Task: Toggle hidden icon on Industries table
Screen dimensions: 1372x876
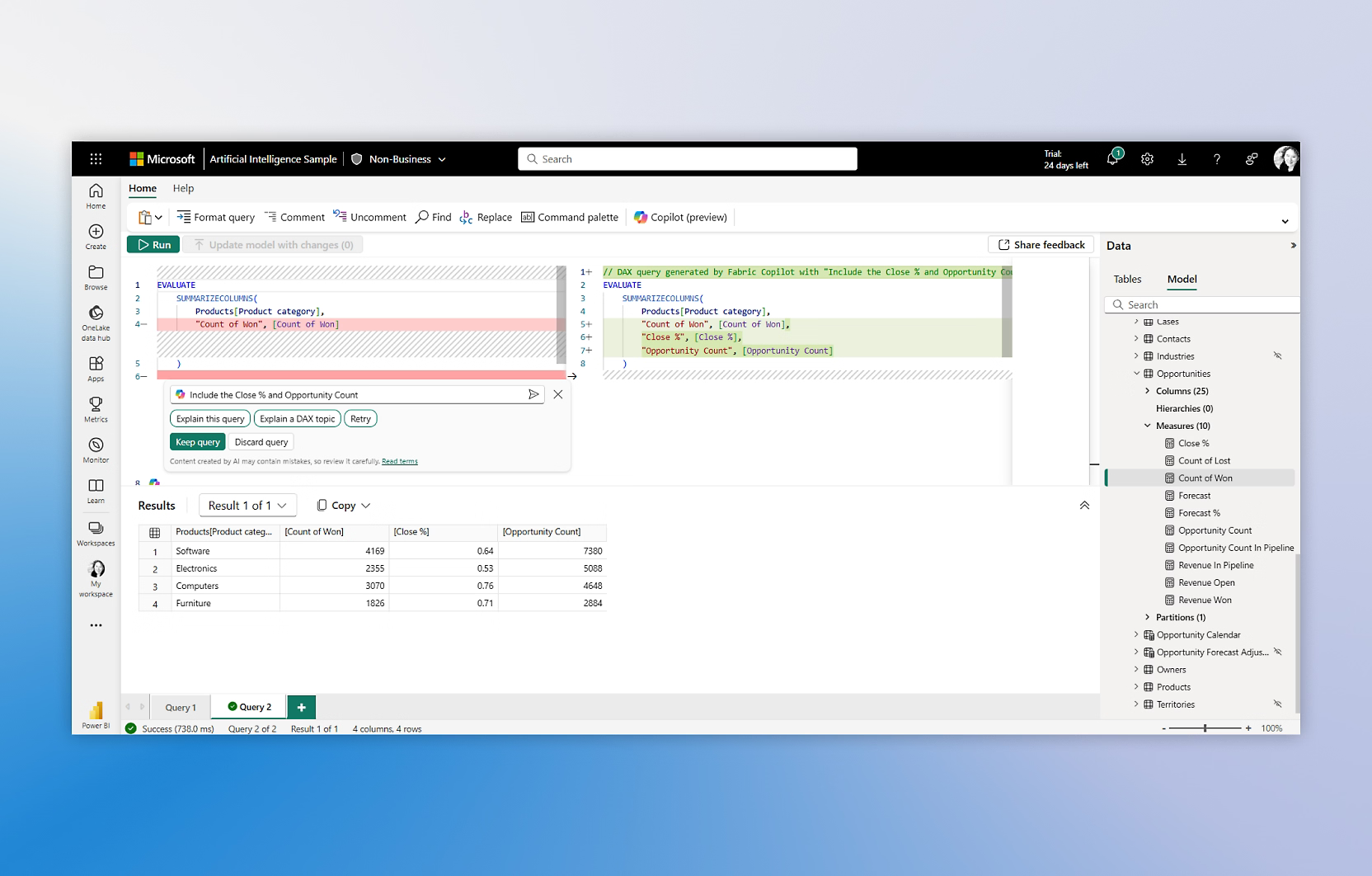Action: [1277, 356]
